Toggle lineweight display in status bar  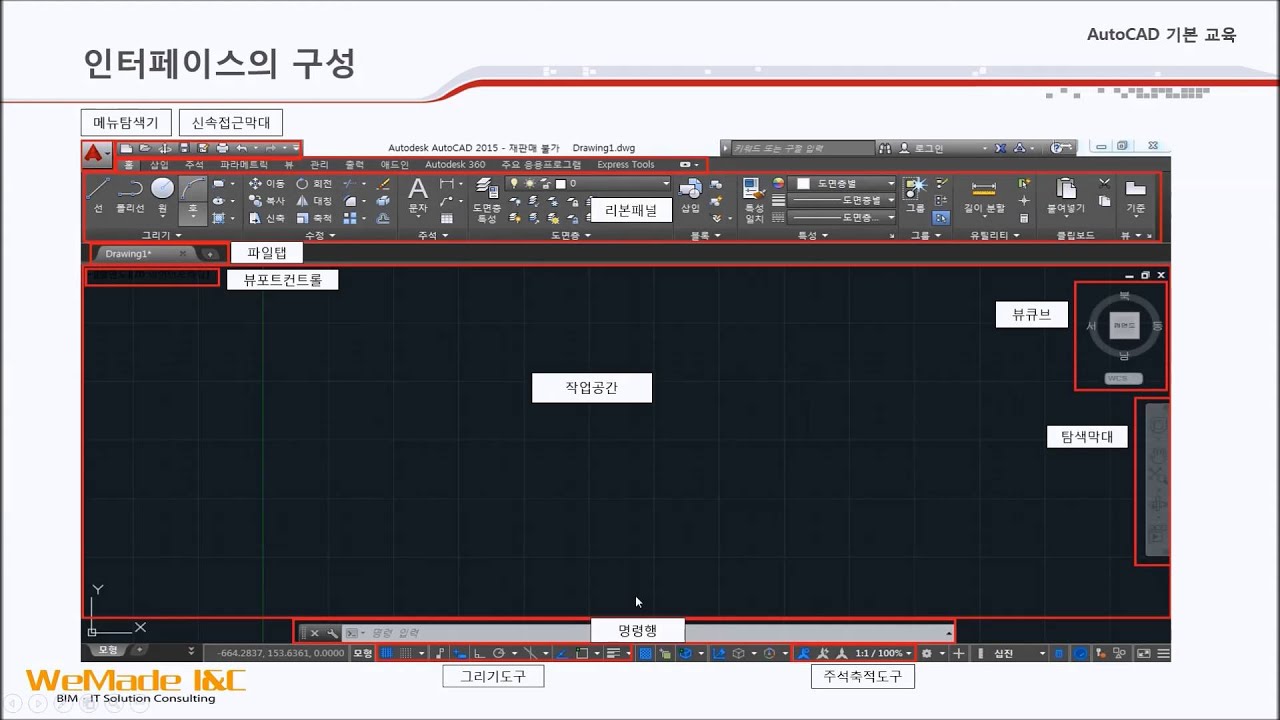(x=614, y=653)
